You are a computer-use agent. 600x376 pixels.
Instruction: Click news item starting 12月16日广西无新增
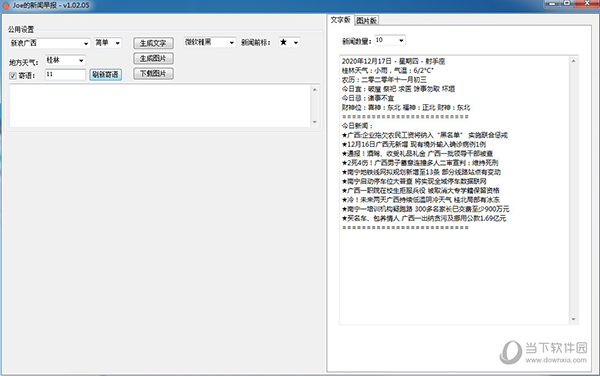point(414,144)
